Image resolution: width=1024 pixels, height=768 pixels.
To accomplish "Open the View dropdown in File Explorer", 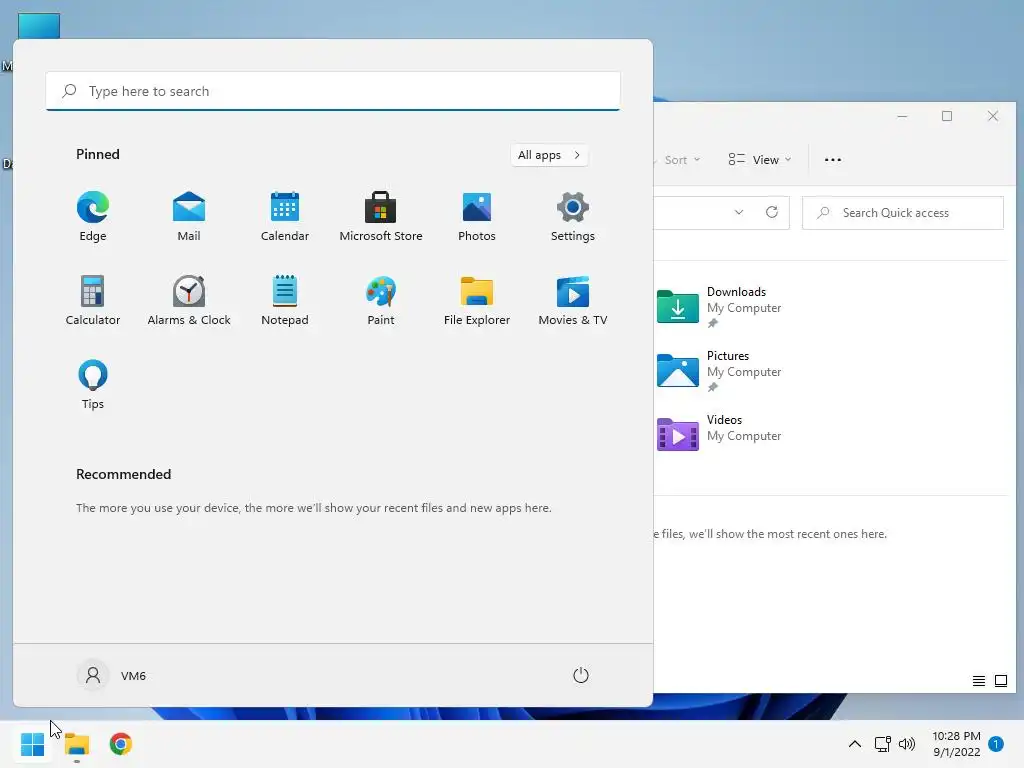I will click(x=760, y=160).
